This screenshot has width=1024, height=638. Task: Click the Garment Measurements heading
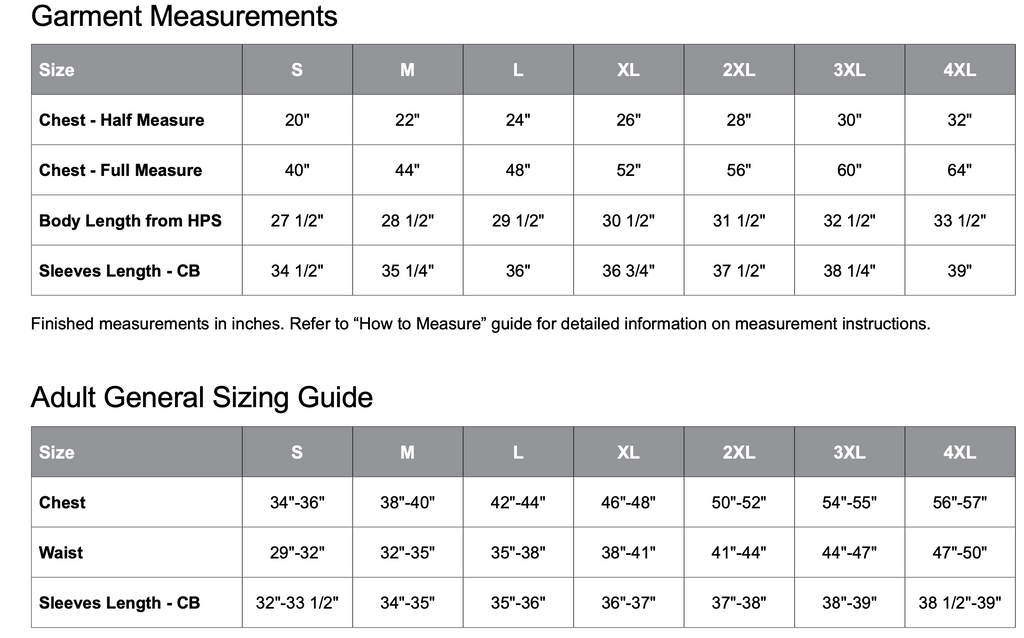184,17
